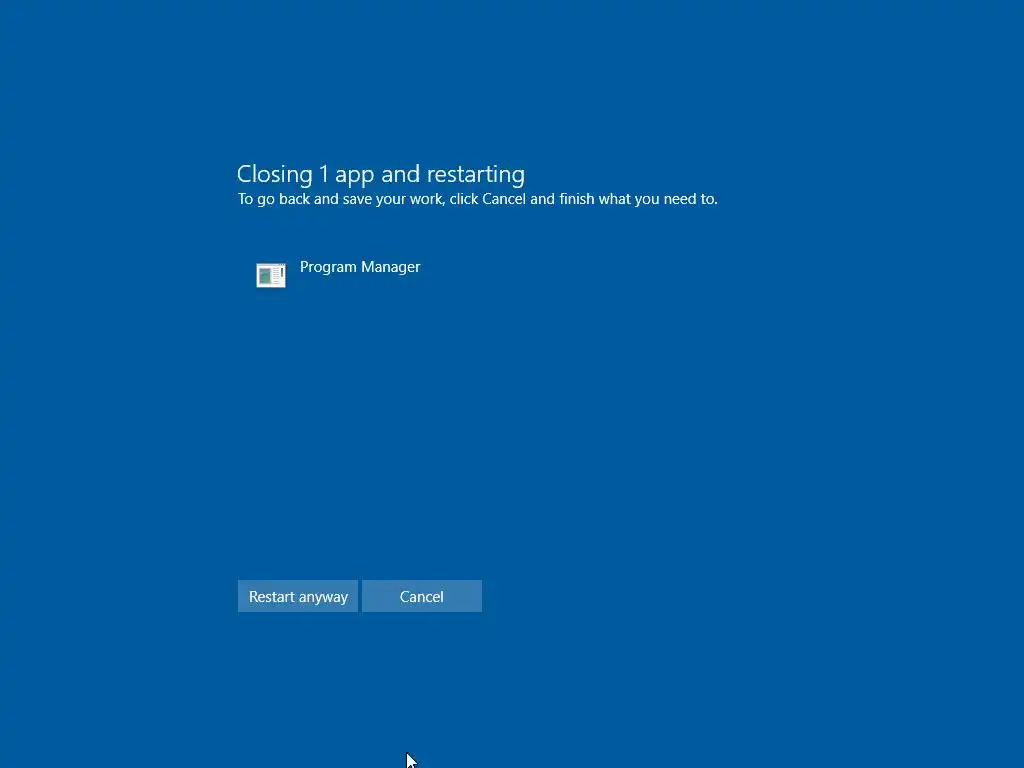Choose Restart anyway to close Program Manager
This screenshot has height=768, width=1024.
tap(298, 596)
